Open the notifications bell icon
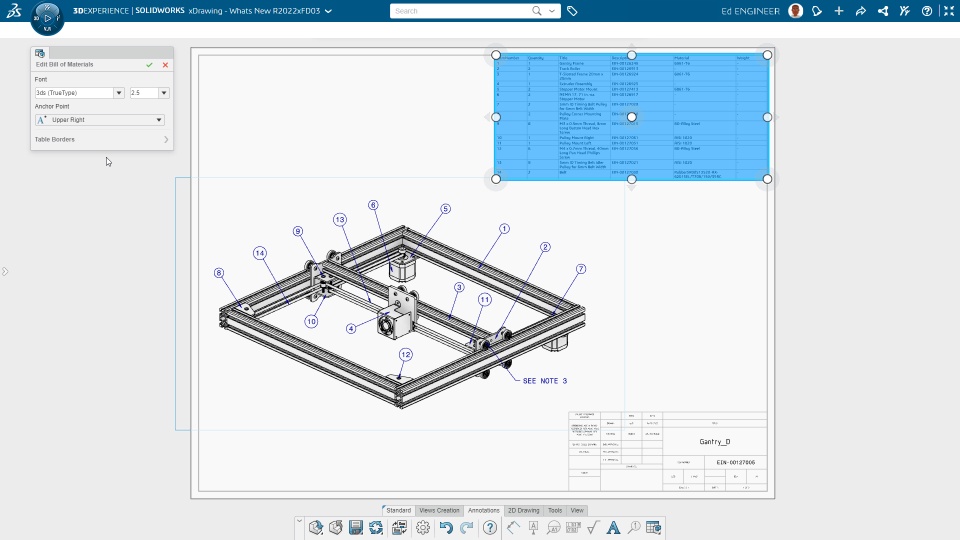960x540 pixels. [817, 11]
